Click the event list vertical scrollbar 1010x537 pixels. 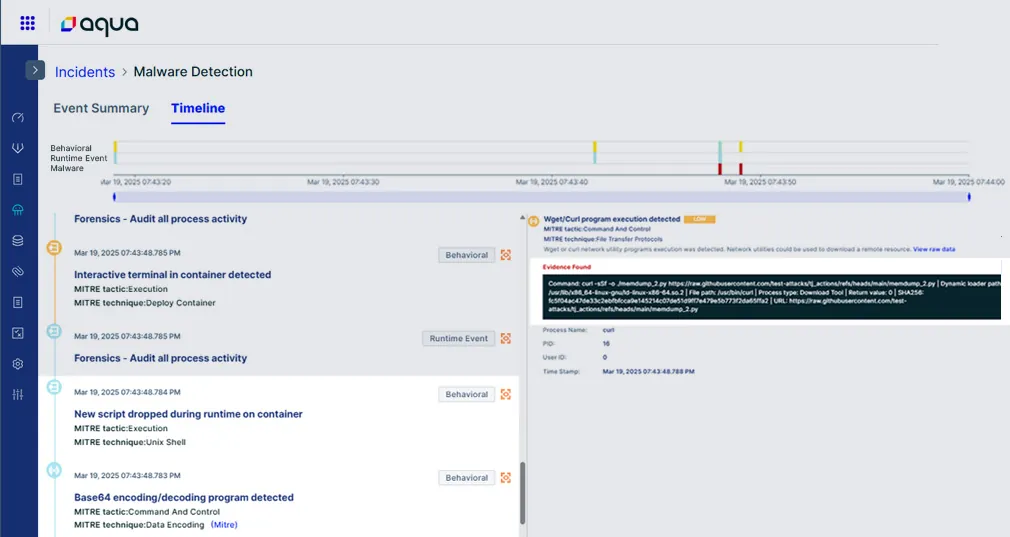(x=522, y=493)
